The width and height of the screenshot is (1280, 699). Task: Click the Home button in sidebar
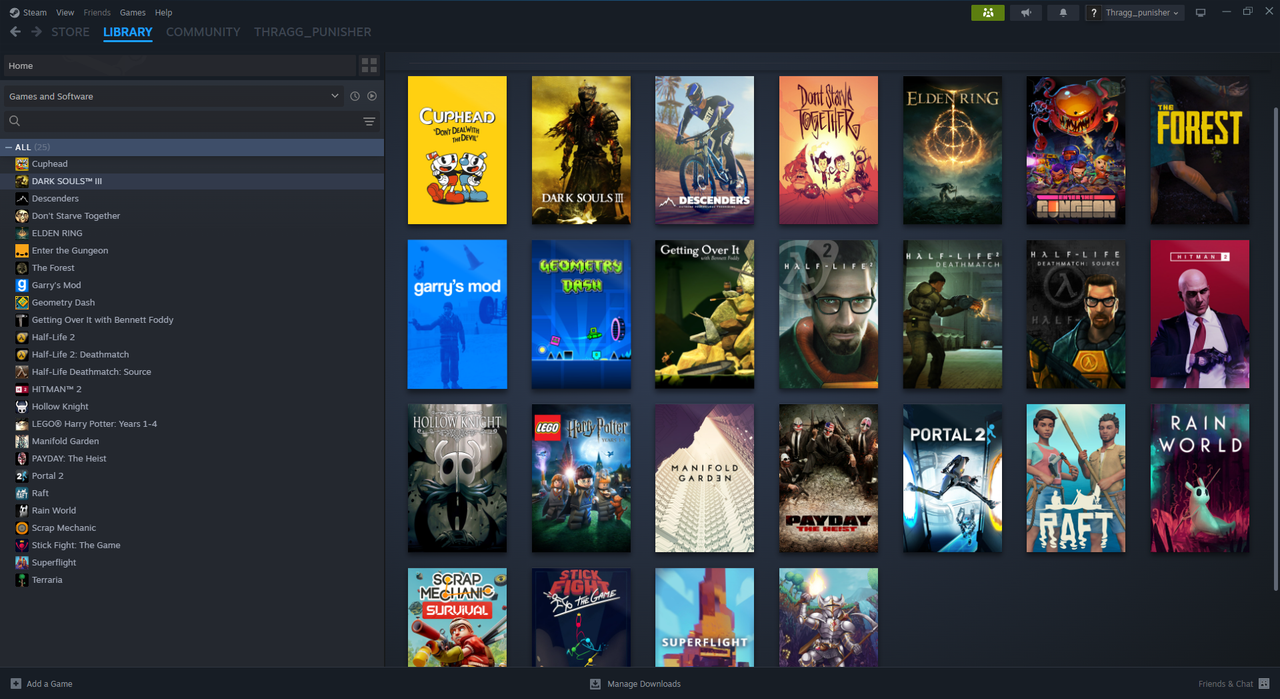click(x=180, y=65)
